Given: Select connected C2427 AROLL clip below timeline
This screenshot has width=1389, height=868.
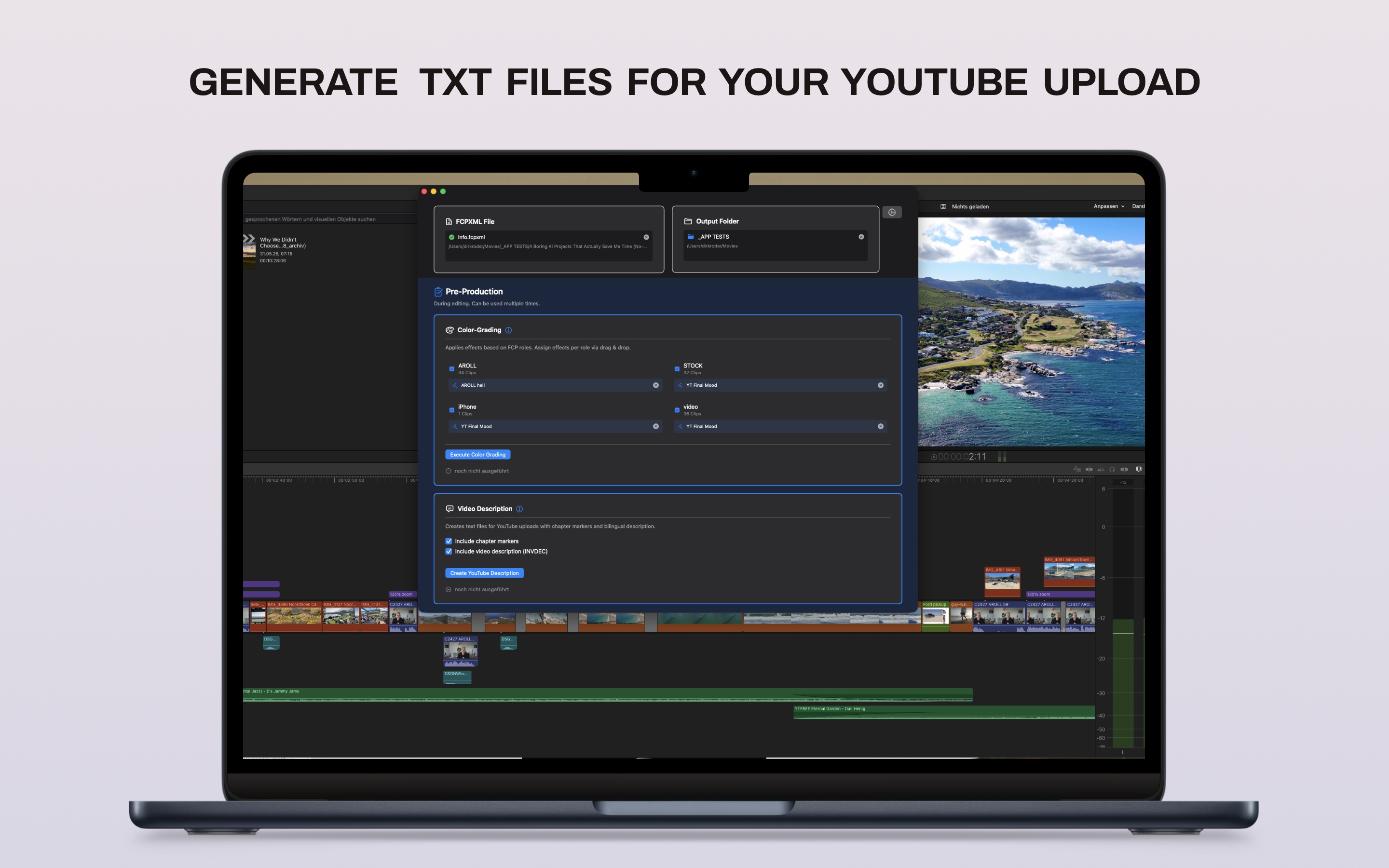Looking at the screenshot, I should click(x=460, y=651).
